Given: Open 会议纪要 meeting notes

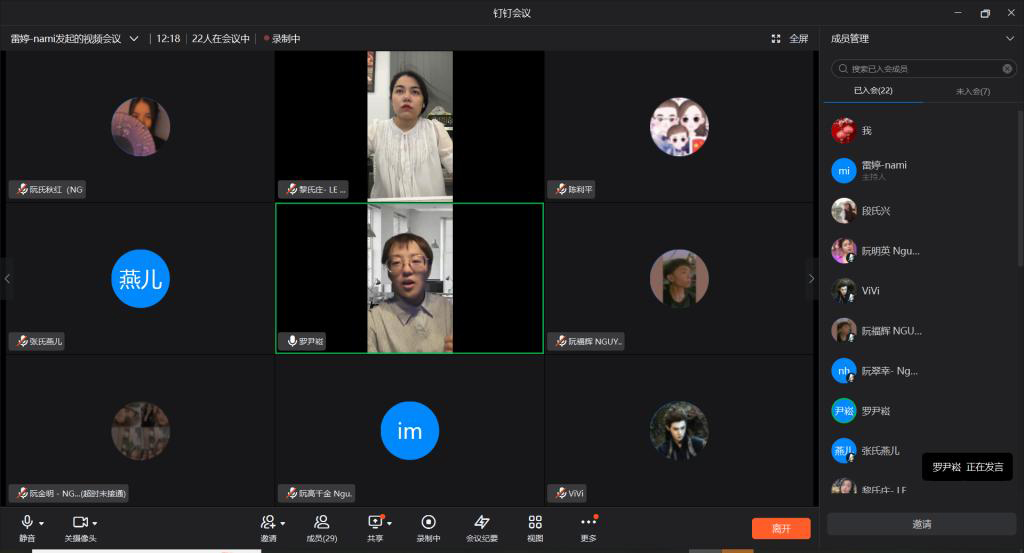Looking at the screenshot, I should point(482,523).
